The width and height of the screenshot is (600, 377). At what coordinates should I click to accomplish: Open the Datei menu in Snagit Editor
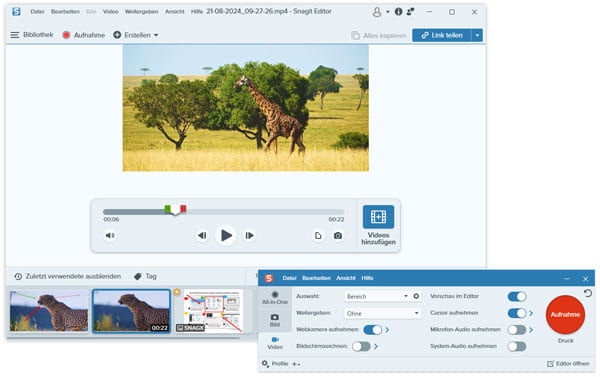(x=37, y=11)
